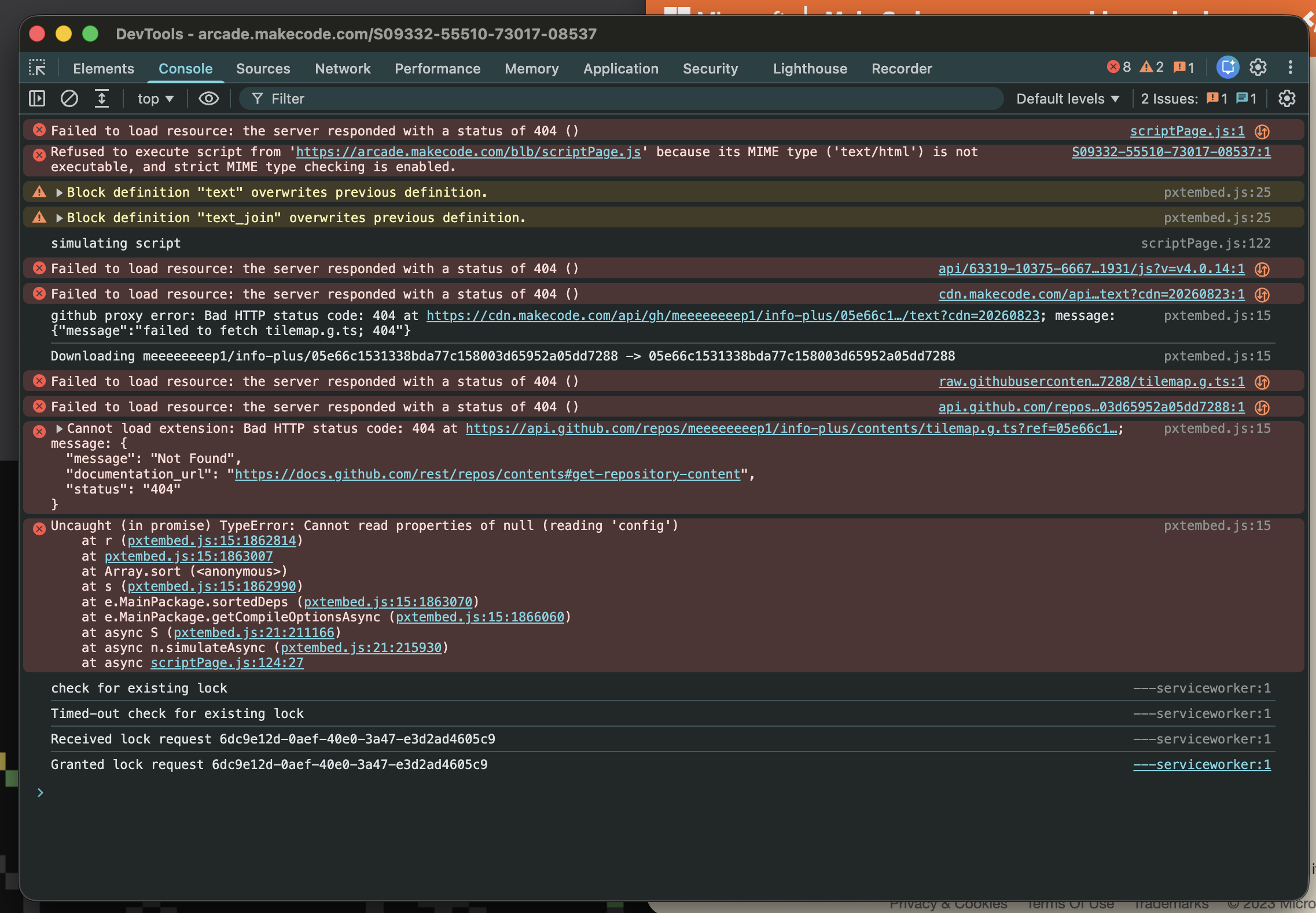Image resolution: width=1316 pixels, height=913 pixels.
Task: Click red error icon on Uncaught TypeError row
Action: pos(39,529)
